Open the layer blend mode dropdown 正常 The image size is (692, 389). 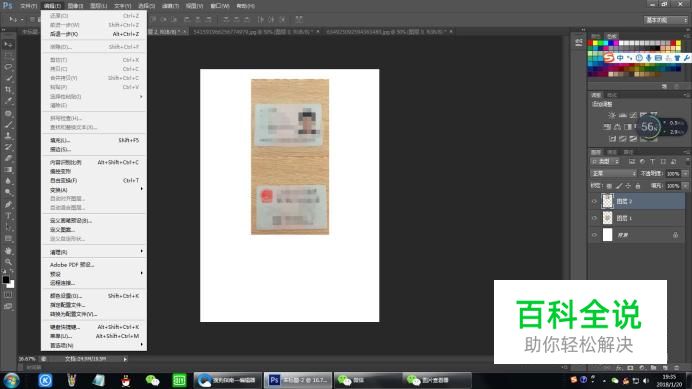(613, 174)
